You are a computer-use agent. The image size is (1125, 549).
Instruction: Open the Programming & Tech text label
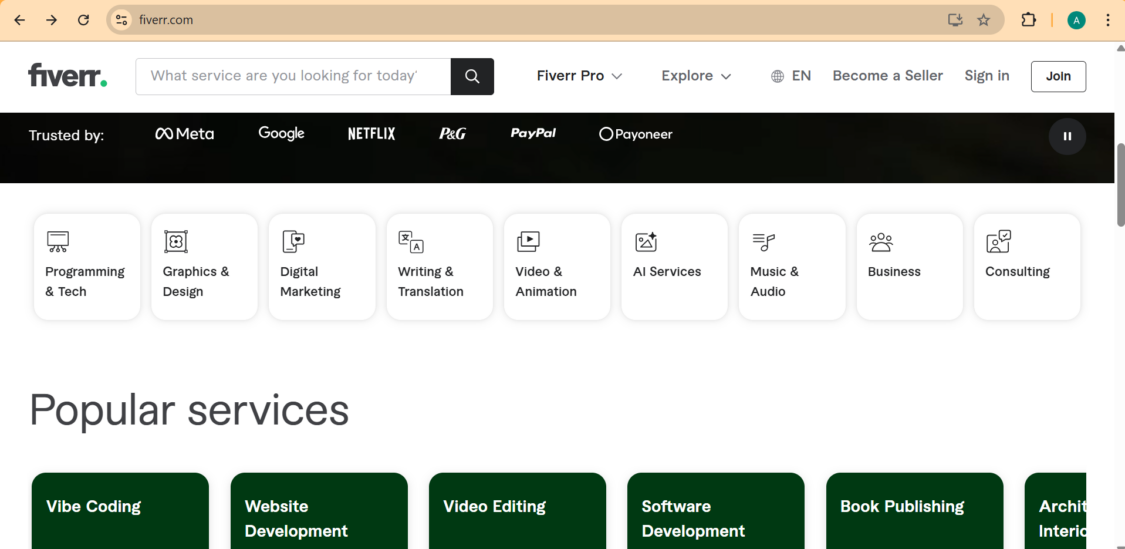point(85,281)
